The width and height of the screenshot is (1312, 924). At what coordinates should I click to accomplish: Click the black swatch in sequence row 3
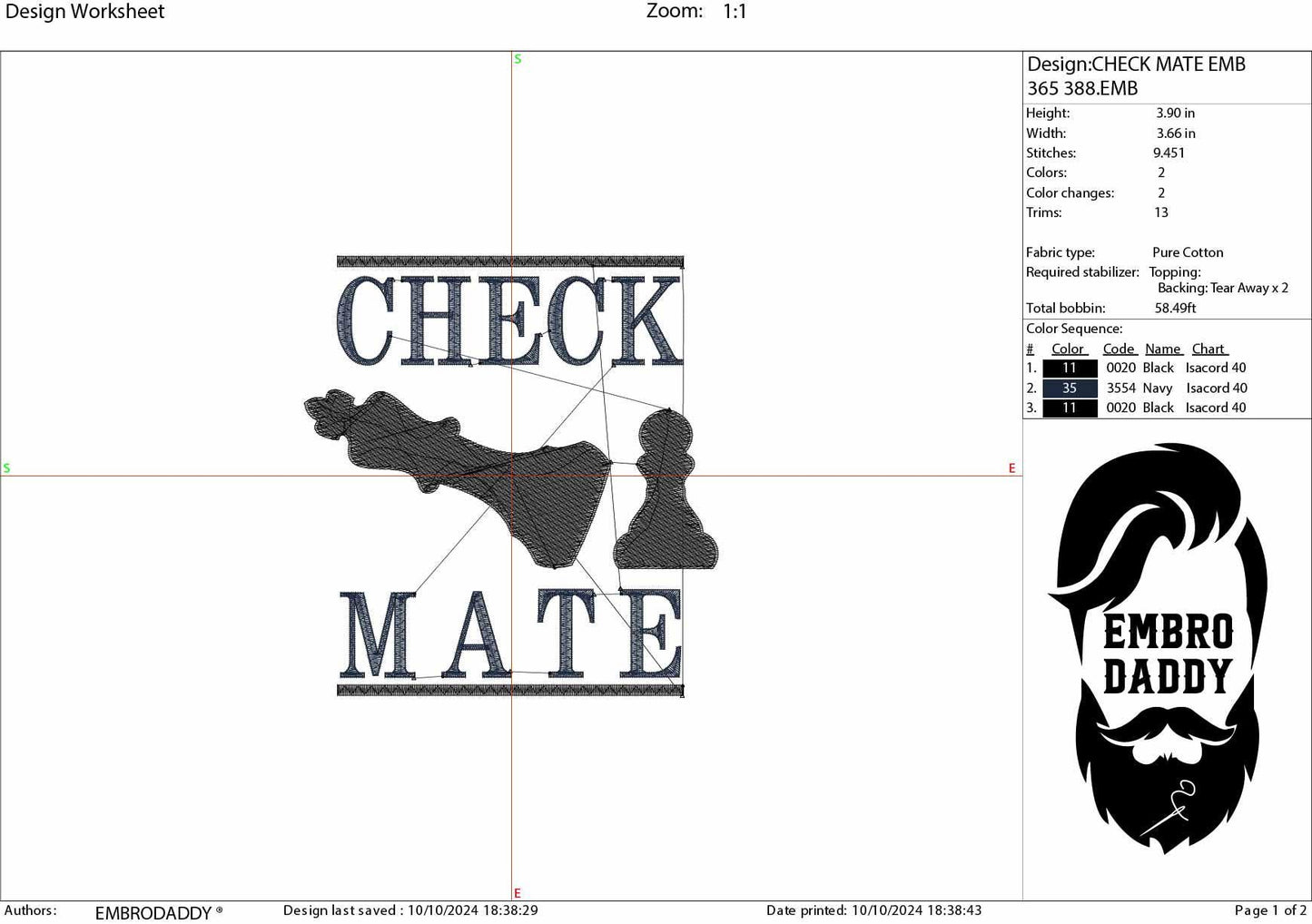pos(1069,408)
